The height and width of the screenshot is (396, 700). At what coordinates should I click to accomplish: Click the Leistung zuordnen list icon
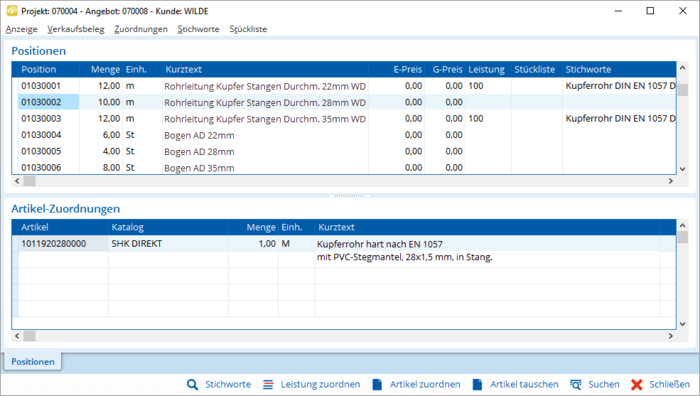tap(268, 384)
